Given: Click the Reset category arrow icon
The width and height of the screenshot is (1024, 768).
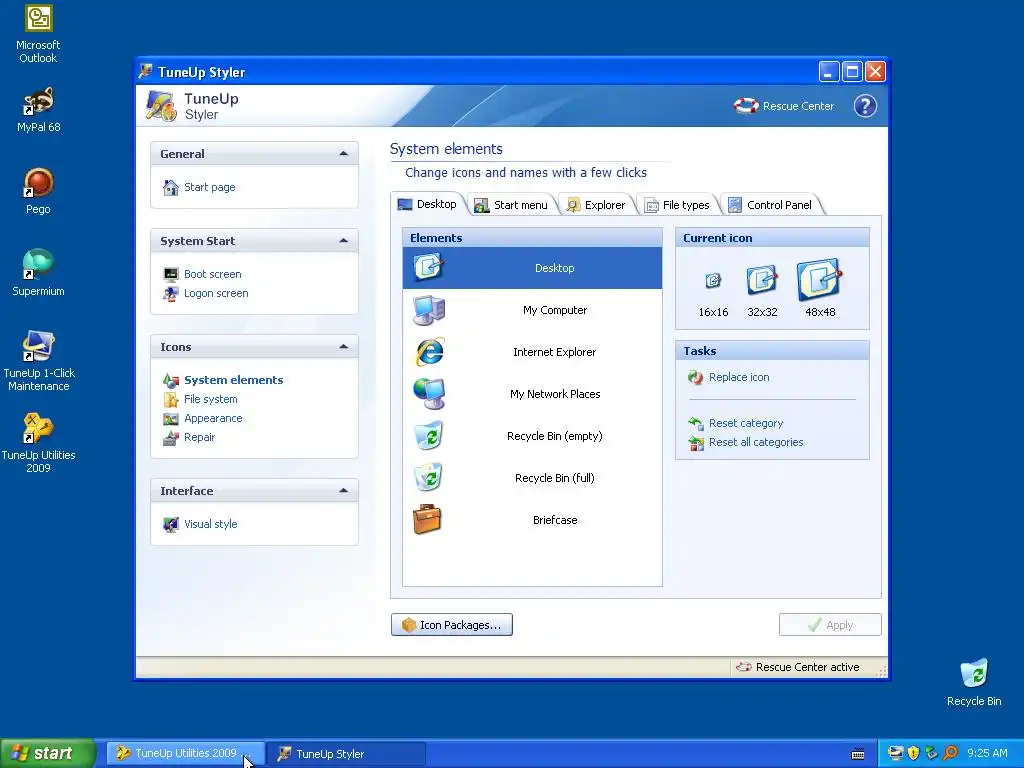Looking at the screenshot, I should (696, 423).
